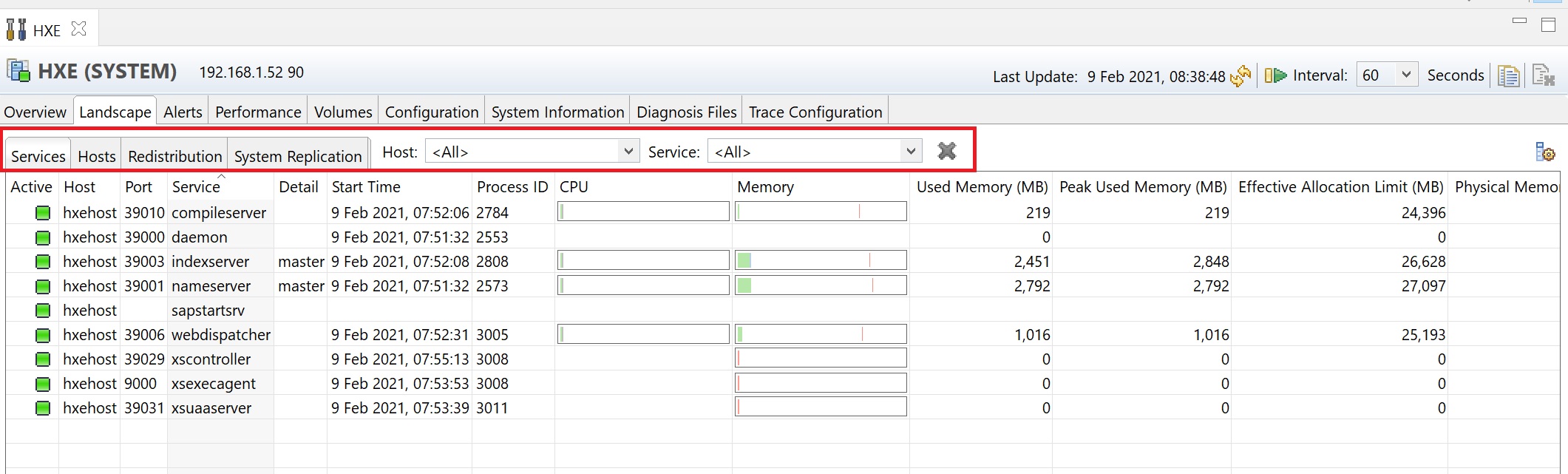Switch to the Hosts sub-tab
Screen dimensions: 1568x474
click(x=97, y=156)
